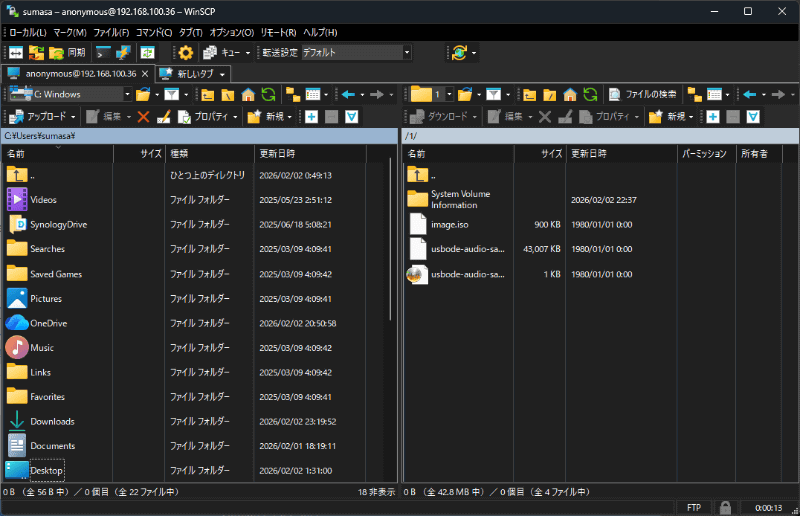800x516 pixels.
Task: Click the remote select files plus icon
Action: click(713, 117)
